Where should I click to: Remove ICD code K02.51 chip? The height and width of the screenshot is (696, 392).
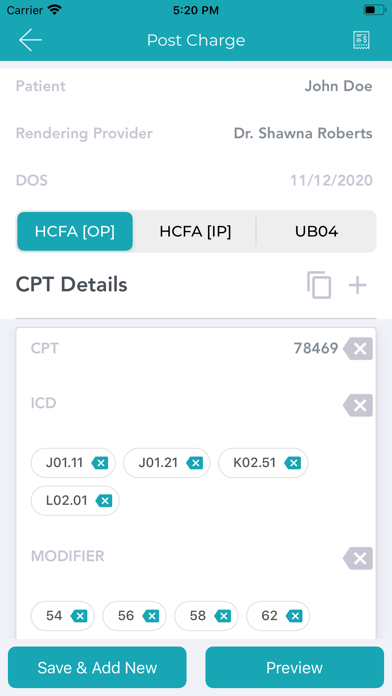[293, 463]
